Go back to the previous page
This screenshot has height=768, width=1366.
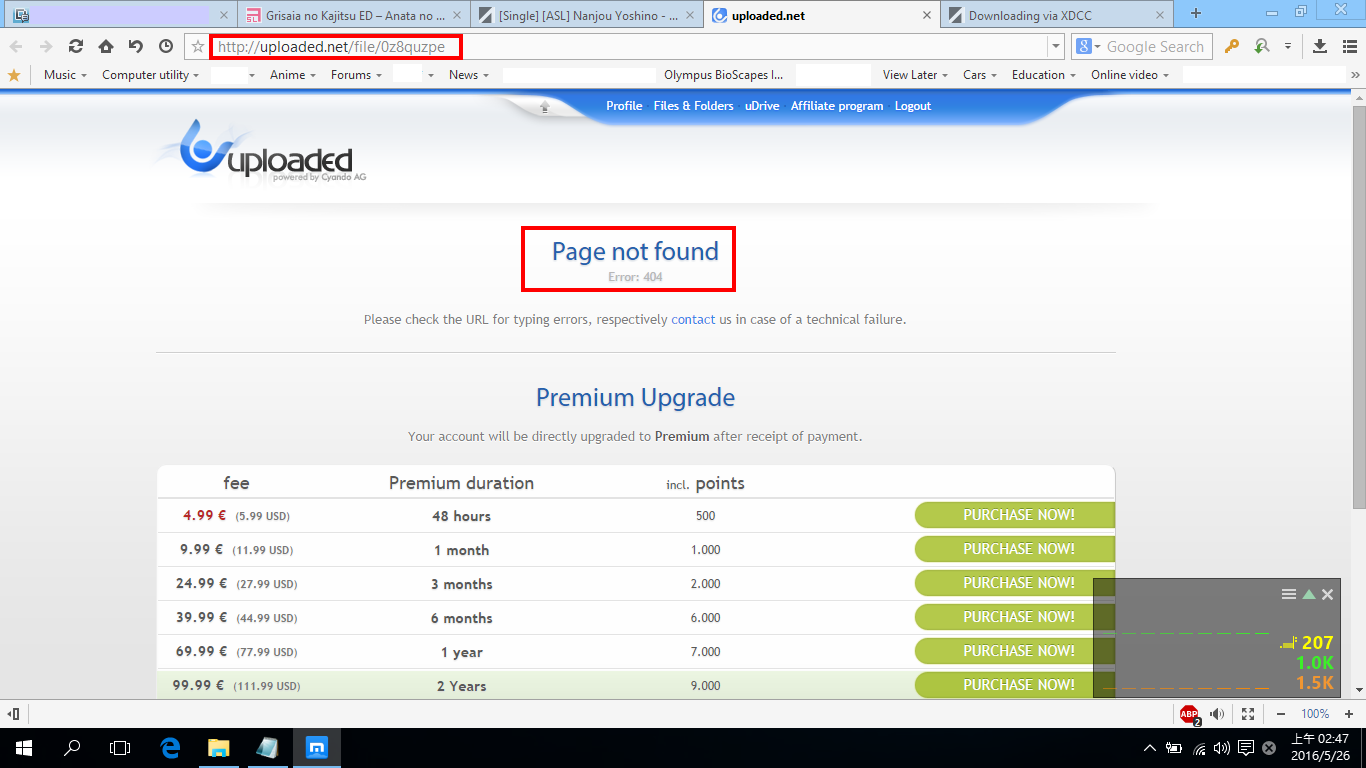pyautogui.click(x=16, y=46)
